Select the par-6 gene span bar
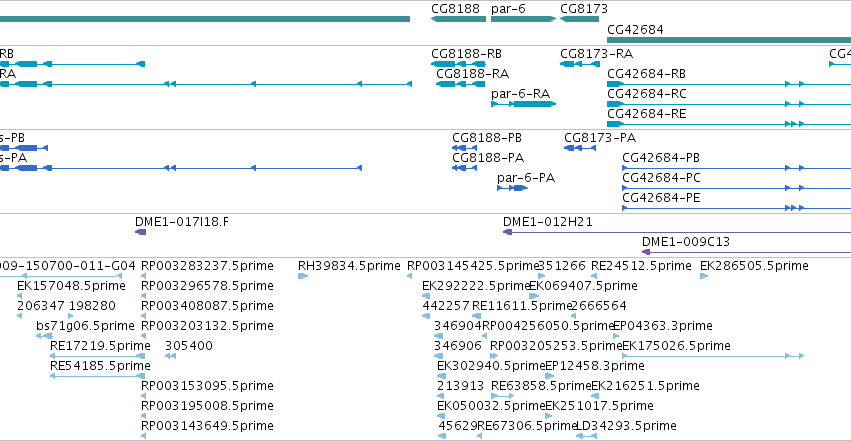The image size is (851, 441). (x=523, y=19)
